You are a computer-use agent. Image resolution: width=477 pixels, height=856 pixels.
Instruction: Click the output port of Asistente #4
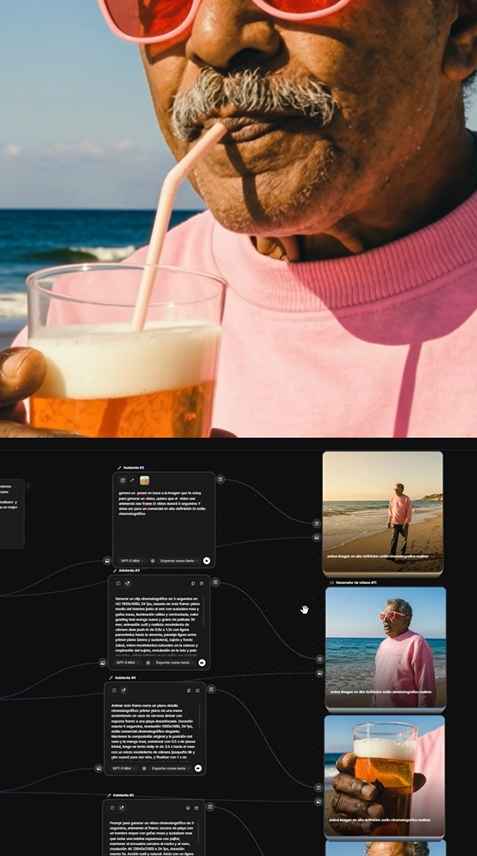pos(211,689)
